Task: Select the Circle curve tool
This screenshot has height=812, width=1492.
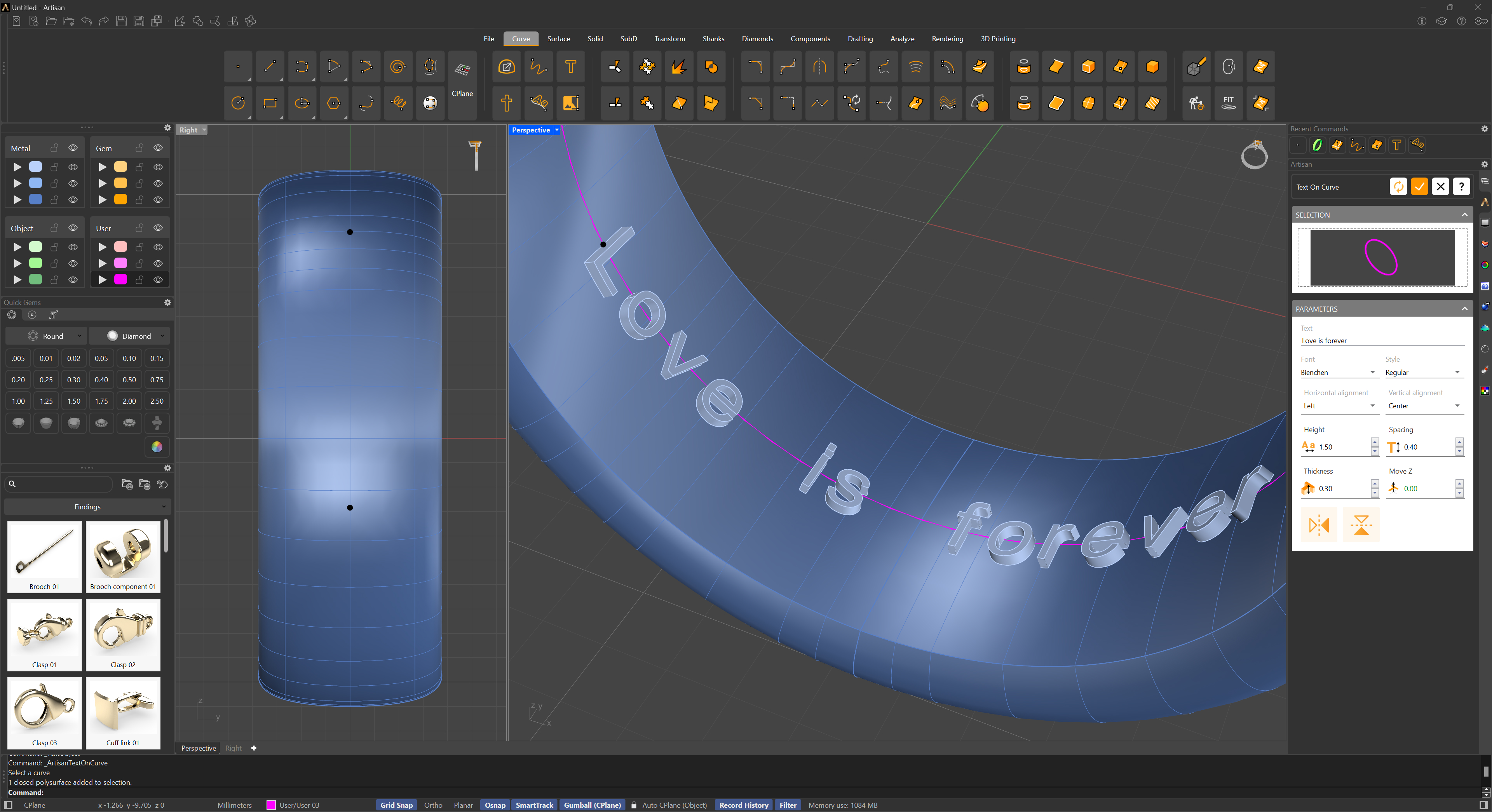Action: coord(238,103)
